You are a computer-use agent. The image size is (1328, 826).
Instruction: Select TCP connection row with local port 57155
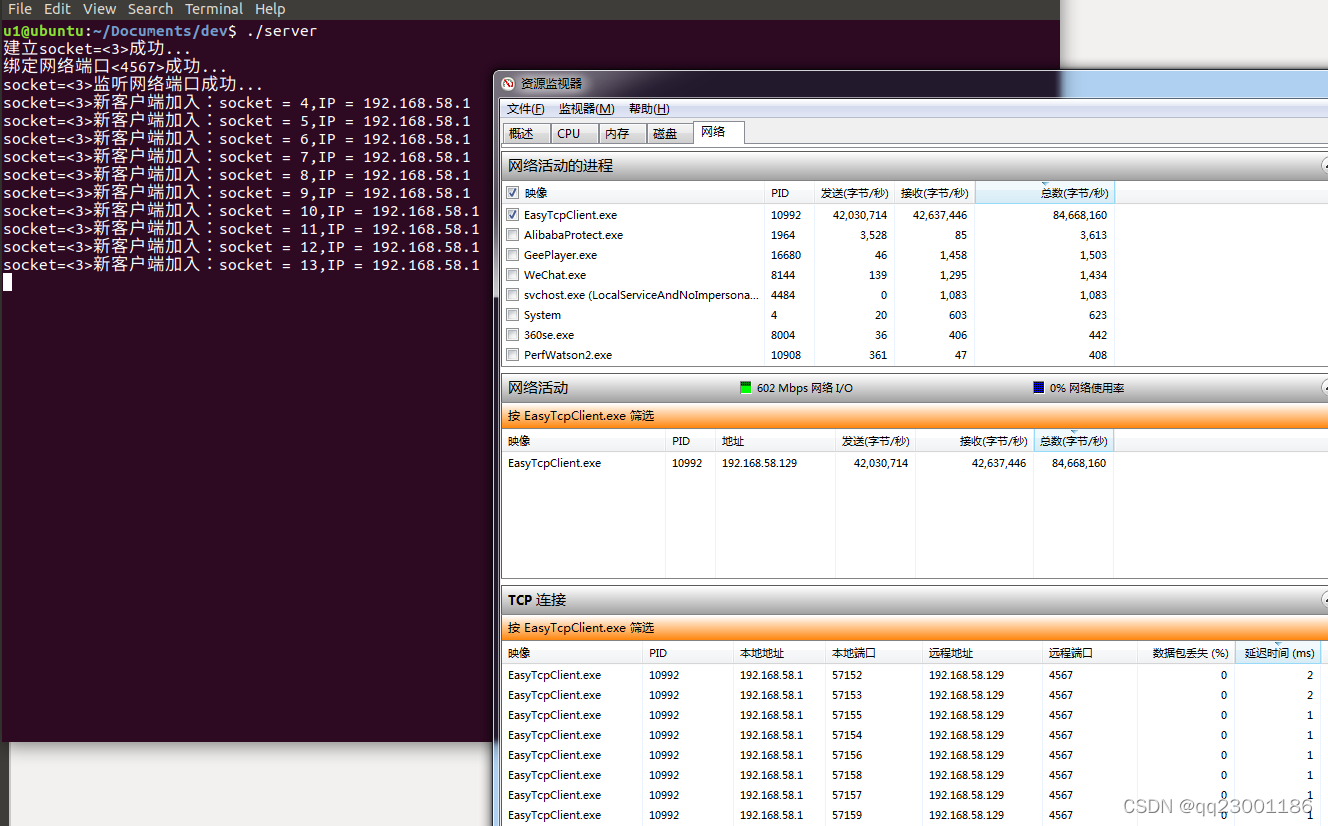pos(914,715)
